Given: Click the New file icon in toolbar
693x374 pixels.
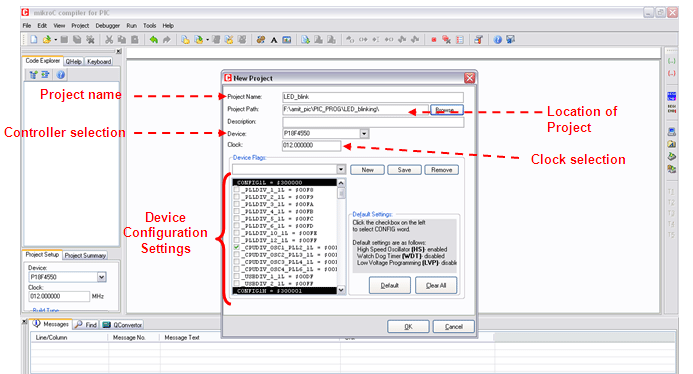Looking at the screenshot, I should [34, 39].
